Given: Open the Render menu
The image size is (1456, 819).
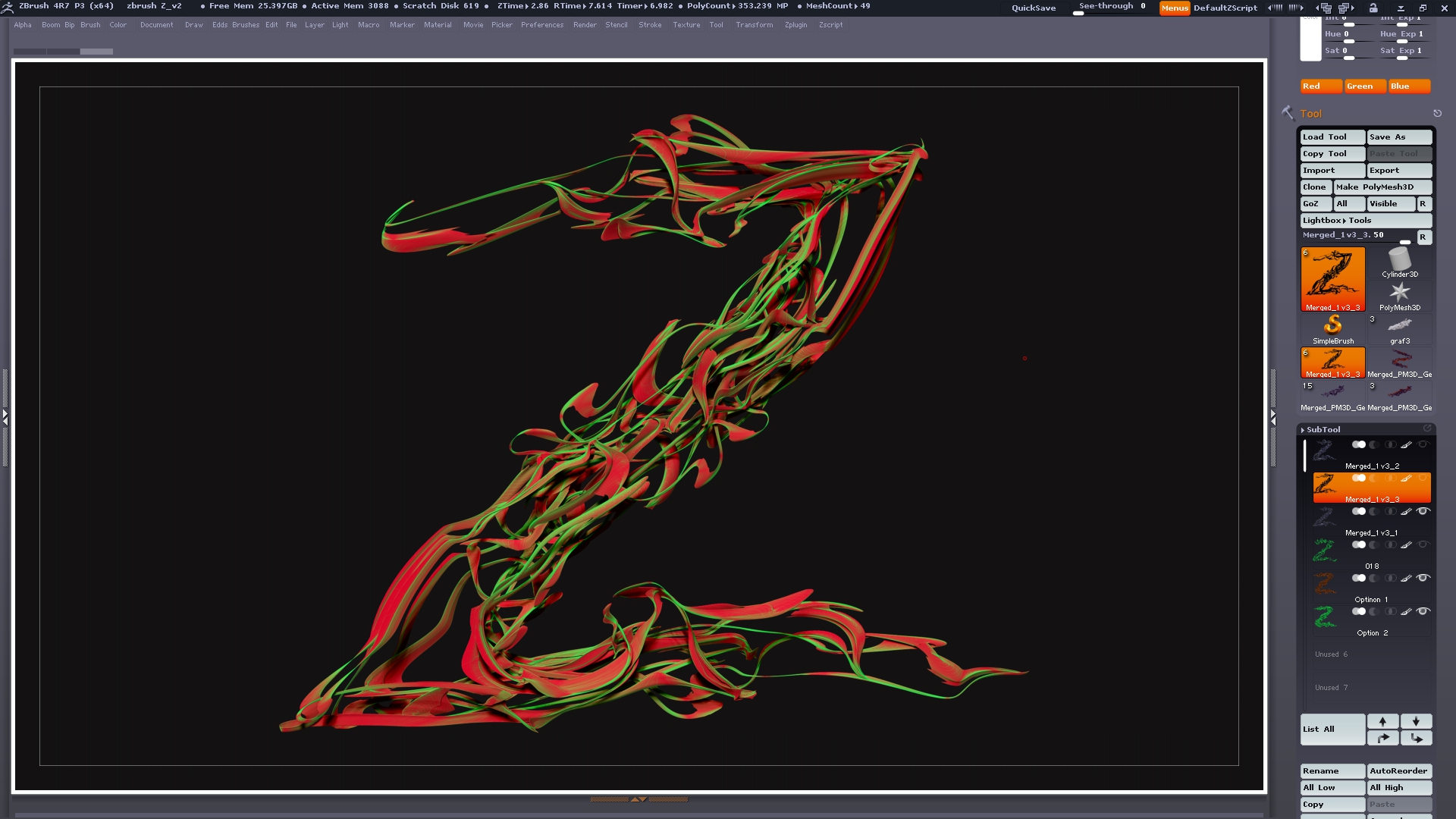Looking at the screenshot, I should tap(584, 25).
